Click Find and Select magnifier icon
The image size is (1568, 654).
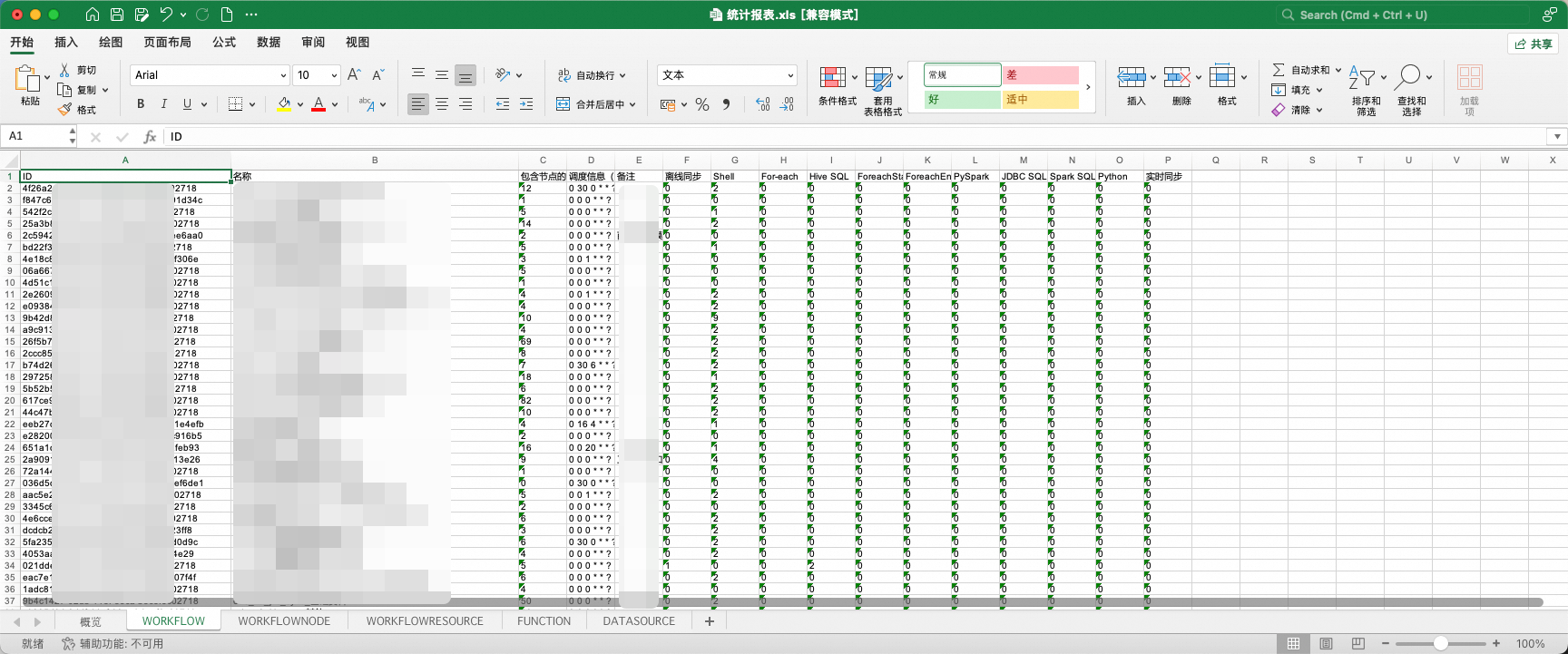tap(1408, 77)
